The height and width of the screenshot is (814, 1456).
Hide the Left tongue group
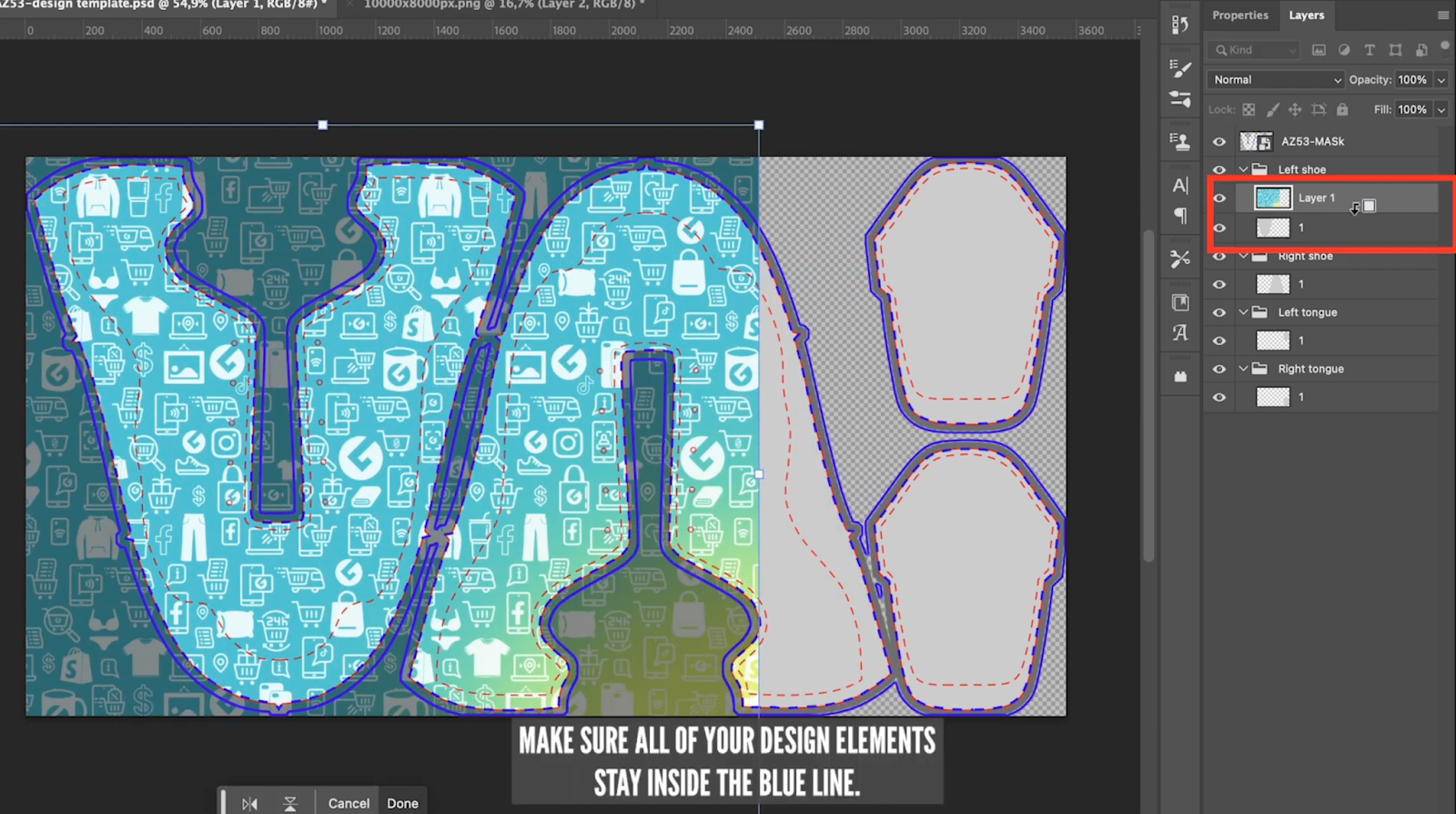1219,312
